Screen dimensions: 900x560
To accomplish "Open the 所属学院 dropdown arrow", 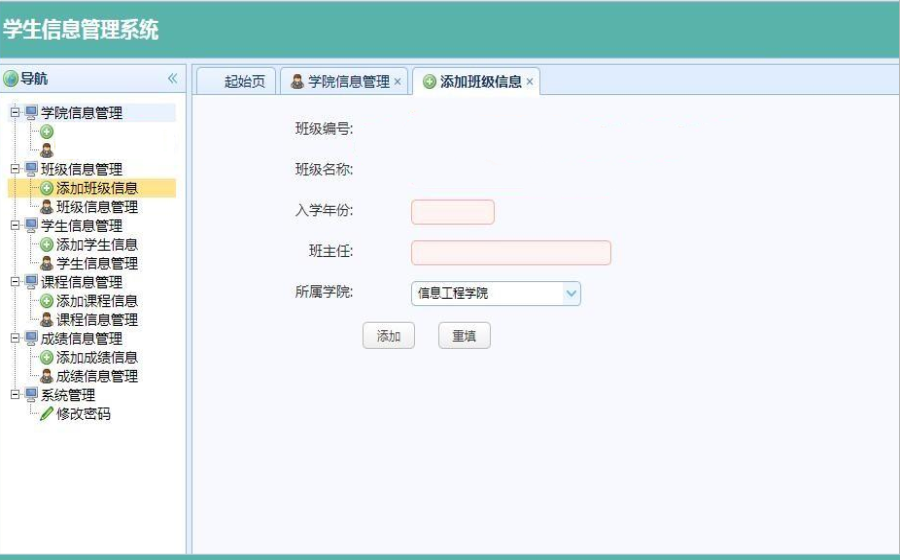I will click(x=571, y=293).
